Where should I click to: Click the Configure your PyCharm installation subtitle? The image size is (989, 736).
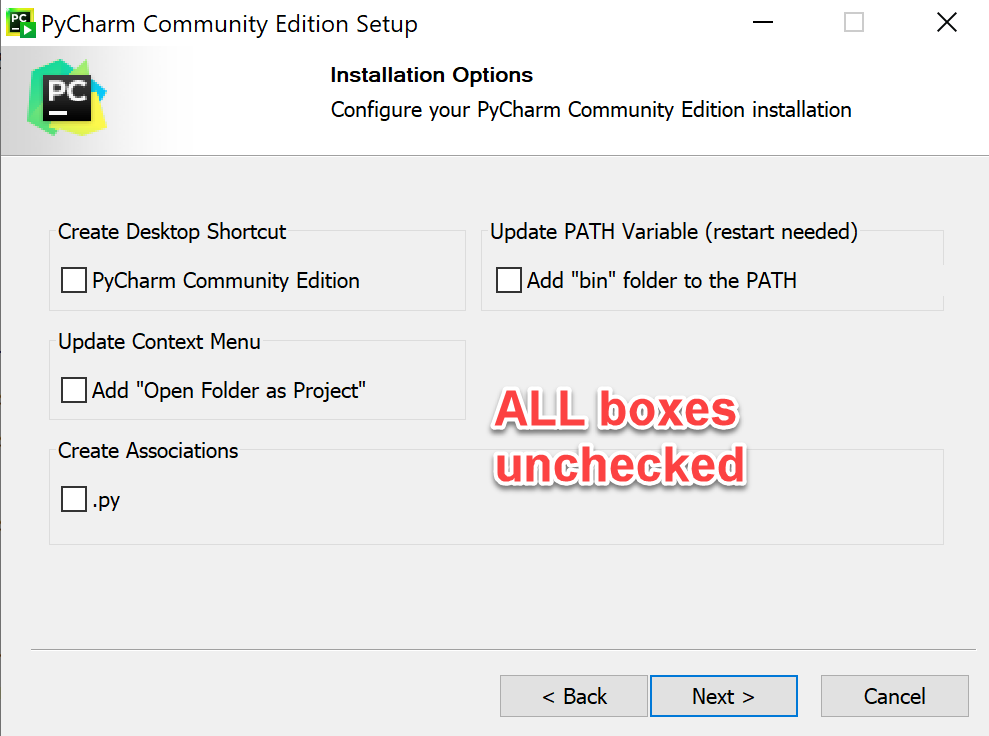(x=591, y=110)
